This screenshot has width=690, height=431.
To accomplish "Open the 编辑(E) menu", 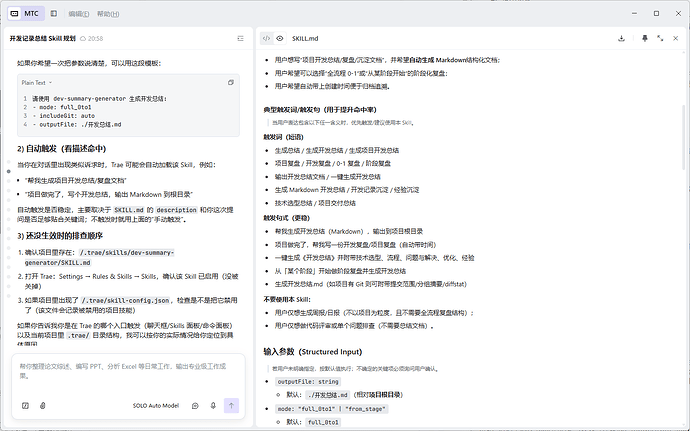I will pyautogui.click(x=79, y=14).
